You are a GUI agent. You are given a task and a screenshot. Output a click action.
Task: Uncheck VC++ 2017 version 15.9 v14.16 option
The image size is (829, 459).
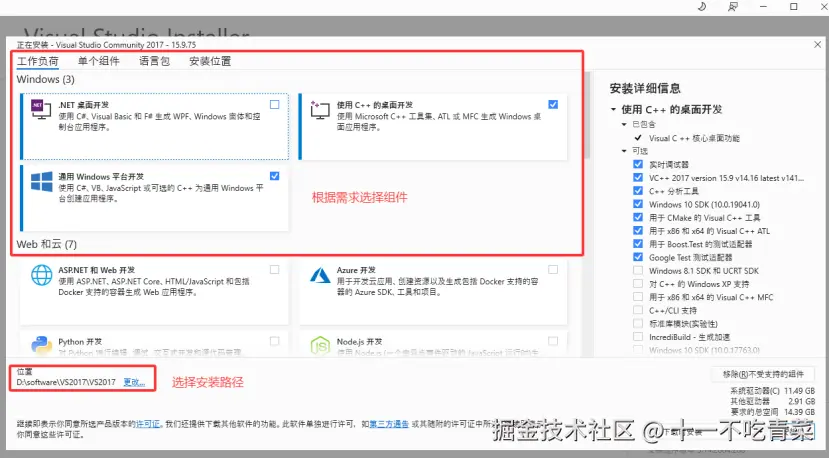coord(638,178)
